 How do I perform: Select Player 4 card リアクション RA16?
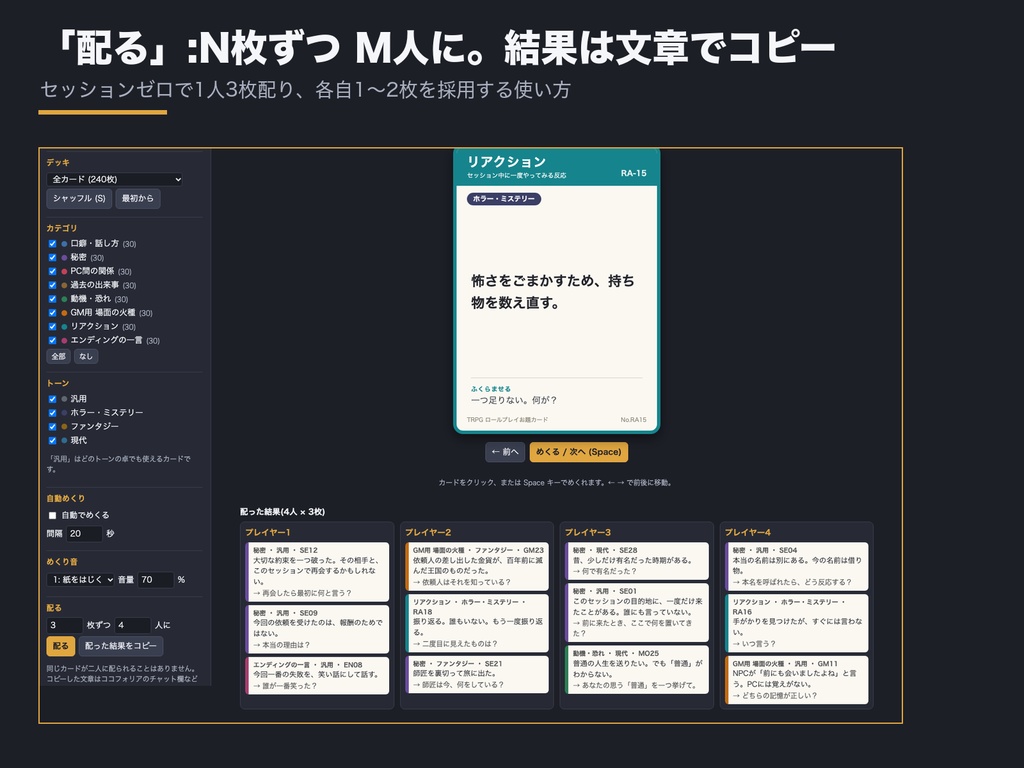coord(797,623)
